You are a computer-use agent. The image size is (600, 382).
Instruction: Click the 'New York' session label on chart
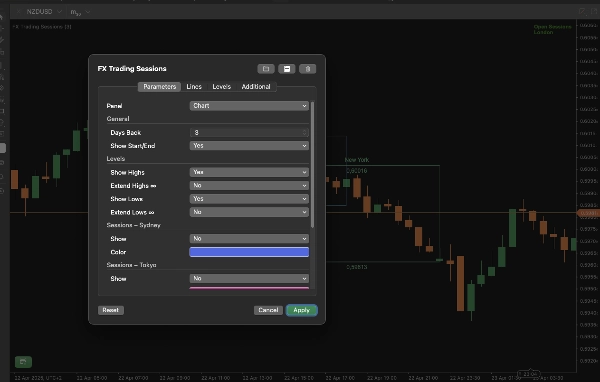357,160
